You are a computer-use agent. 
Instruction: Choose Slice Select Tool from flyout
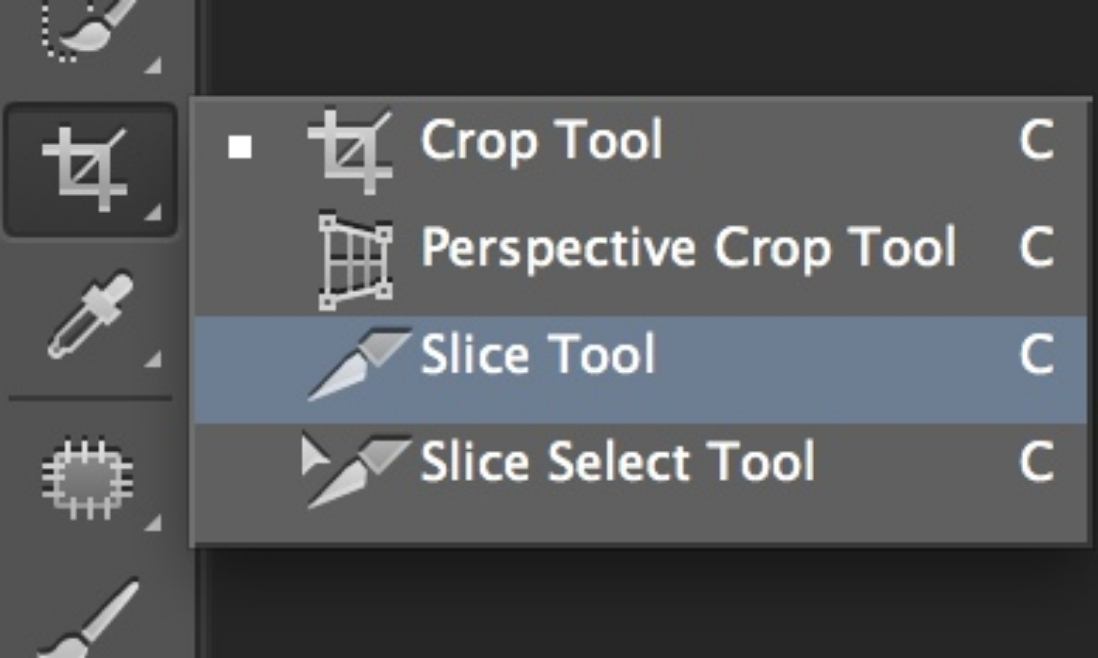point(641,476)
